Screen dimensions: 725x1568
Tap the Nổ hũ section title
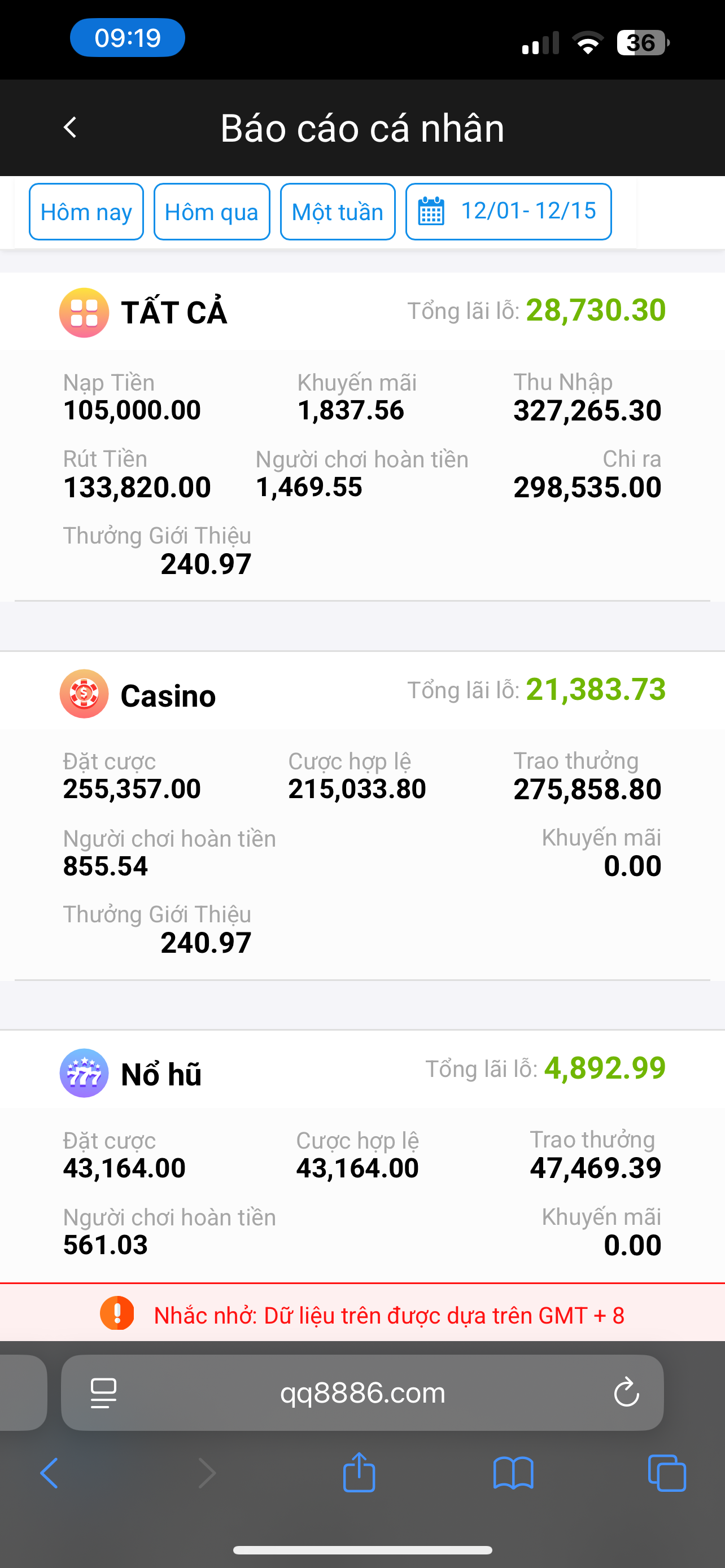tap(161, 1074)
